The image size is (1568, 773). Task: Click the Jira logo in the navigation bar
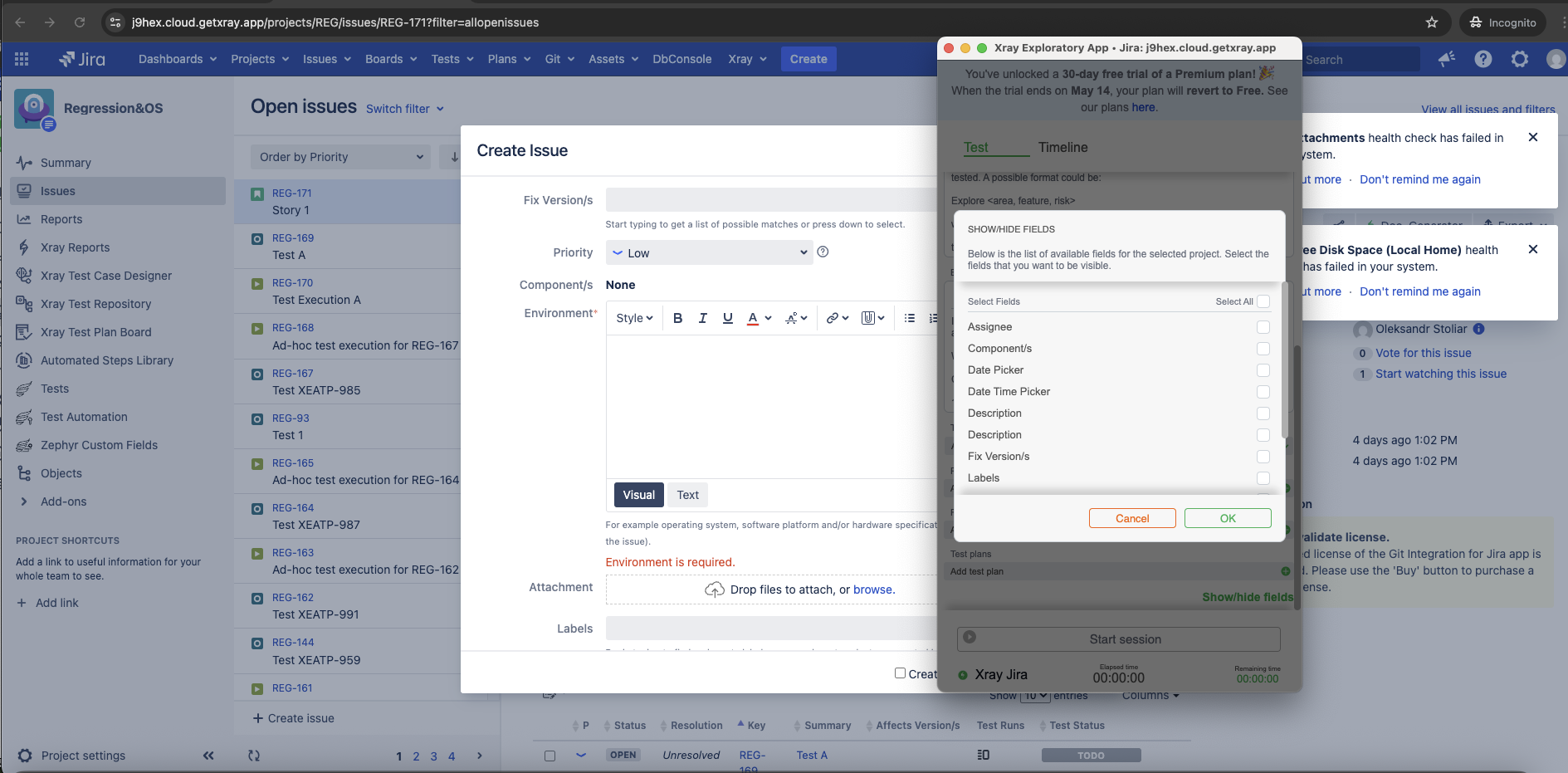pos(81,59)
